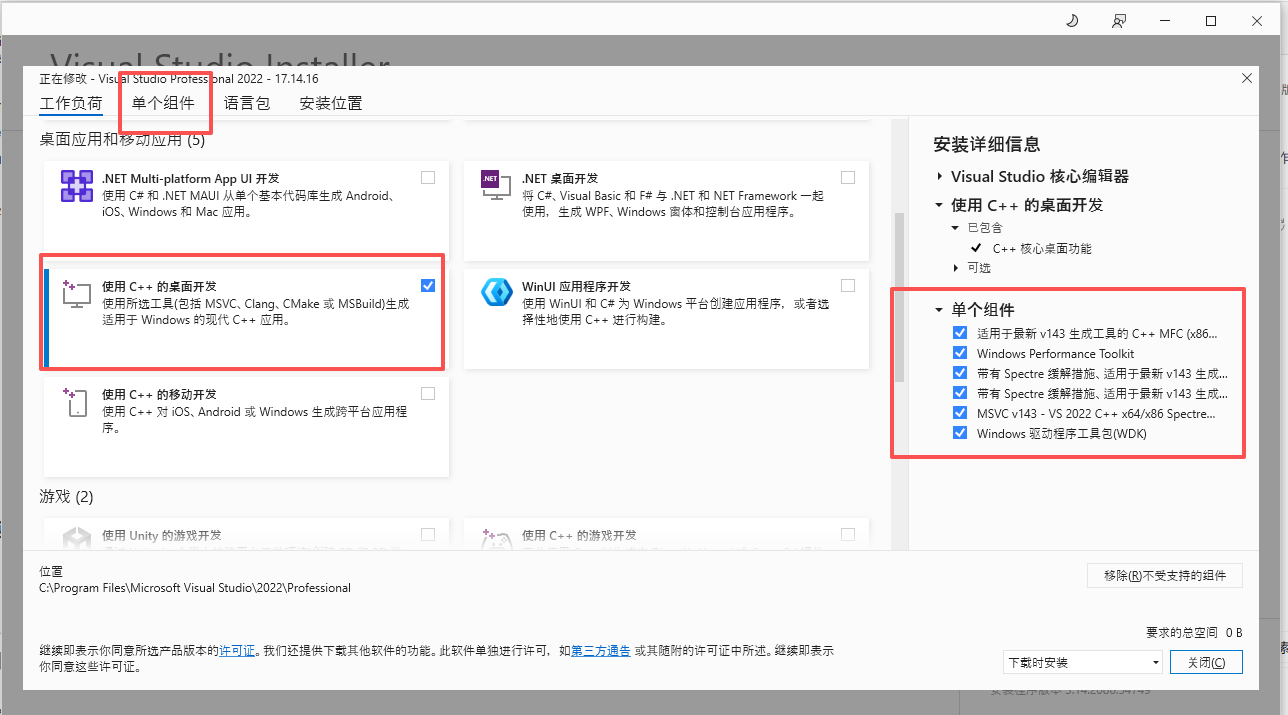Click the workloads list vertical scrollbar
Viewport: 1288px width, 715px height.
pyautogui.click(x=899, y=296)
